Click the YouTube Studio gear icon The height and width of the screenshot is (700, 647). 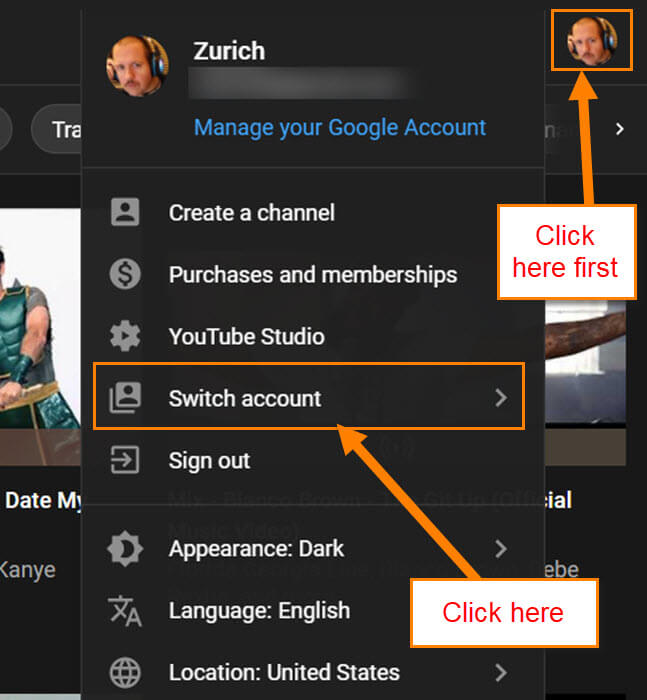(x=125, y=336)
